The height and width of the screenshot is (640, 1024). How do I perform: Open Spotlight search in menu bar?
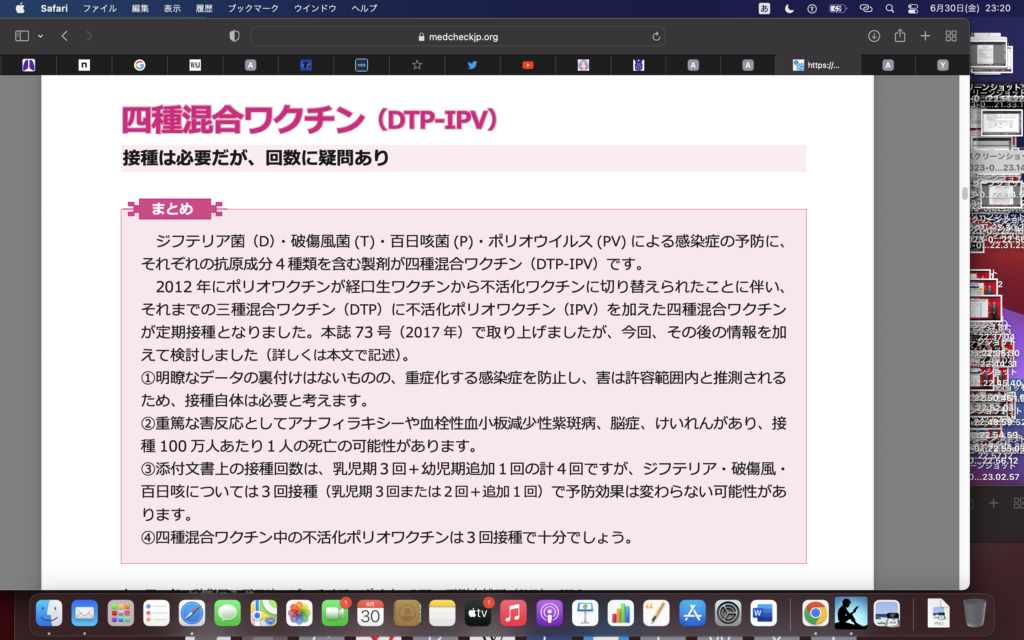tap(889, 8)
